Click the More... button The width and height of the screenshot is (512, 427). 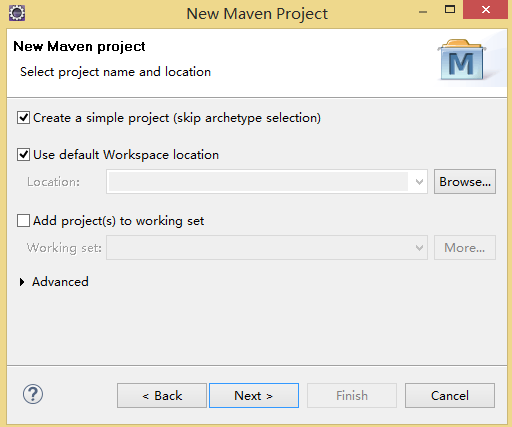465,248
